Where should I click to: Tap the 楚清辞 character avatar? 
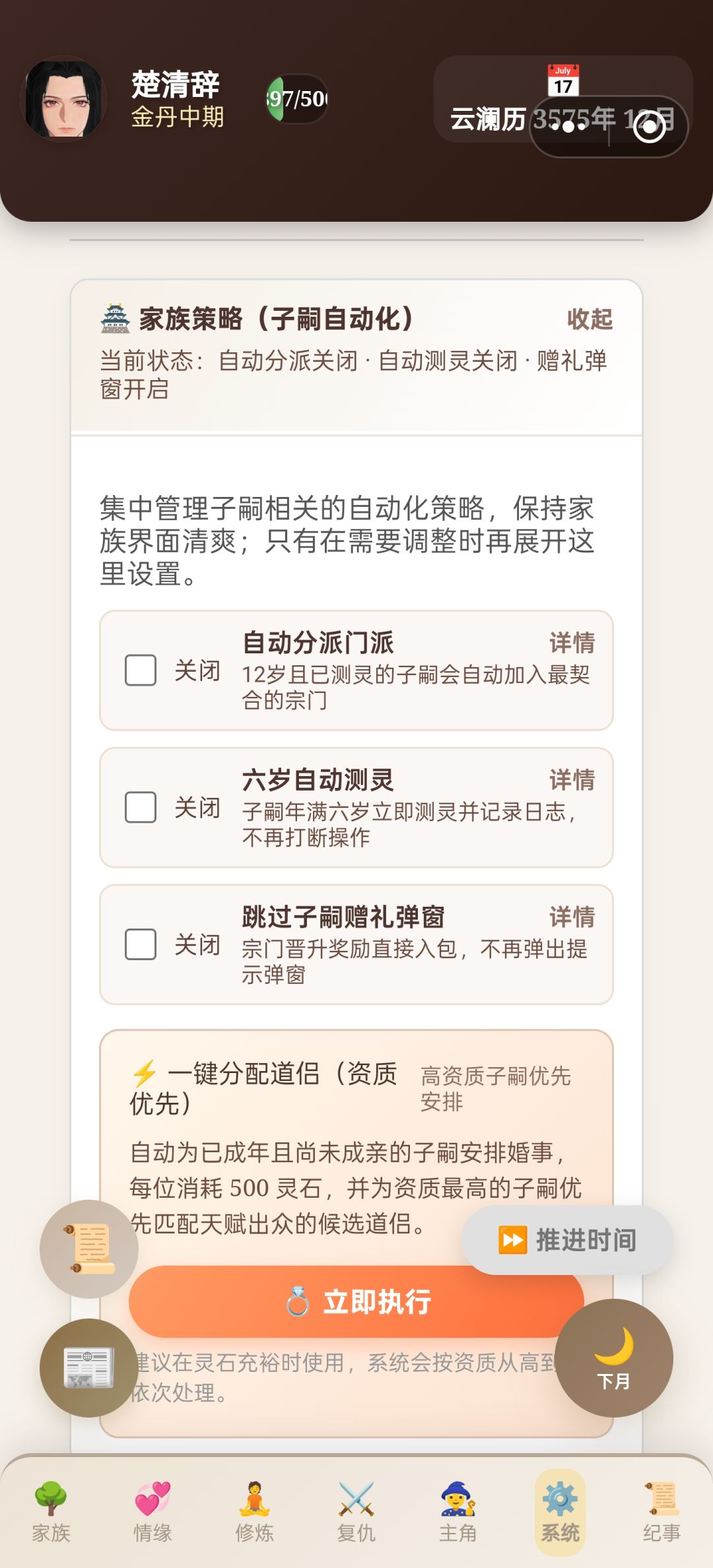65,99
